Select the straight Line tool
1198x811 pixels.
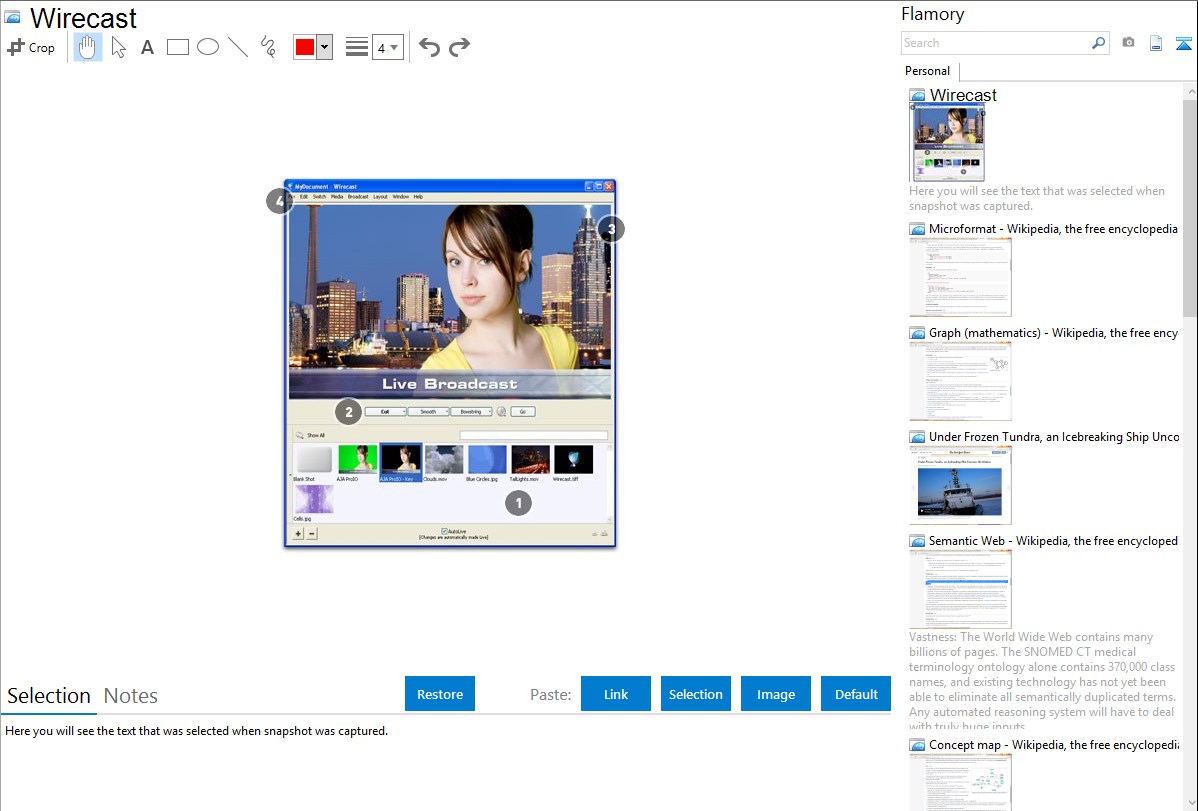[x=238, y=47]
